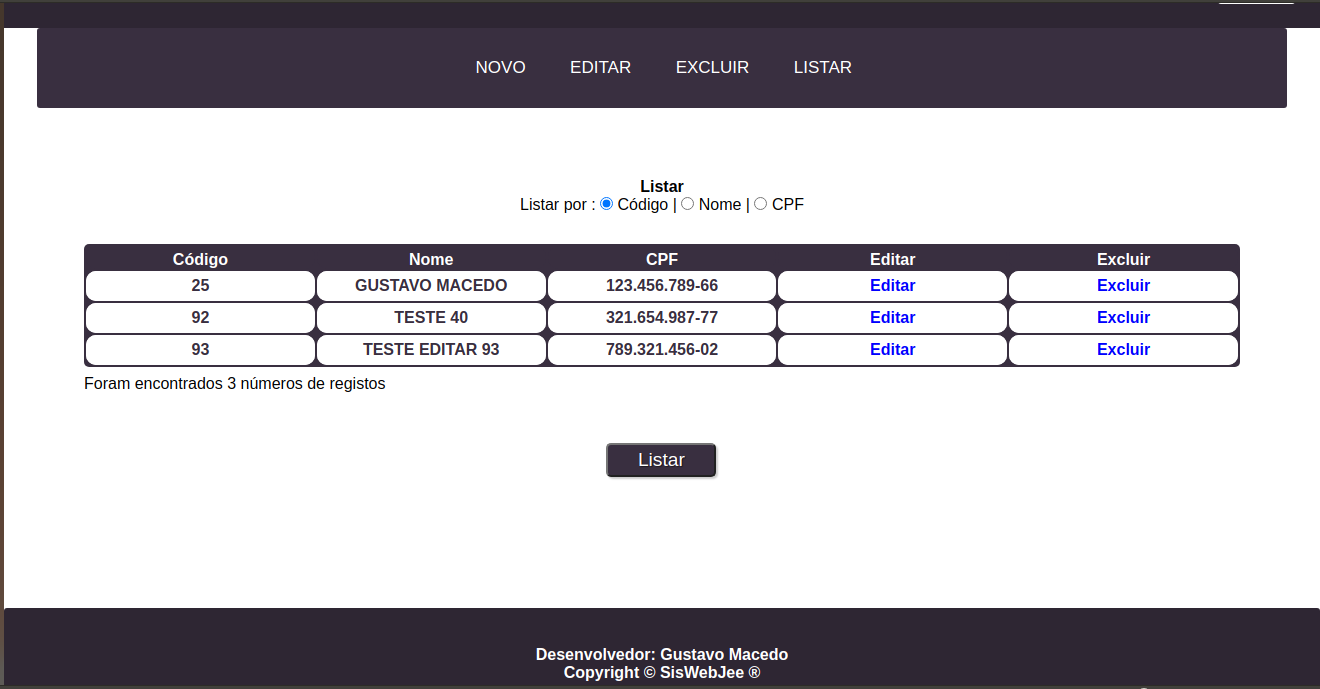1320x689 pixels.
Task: Click the Listar button
Action: [661, 460]
